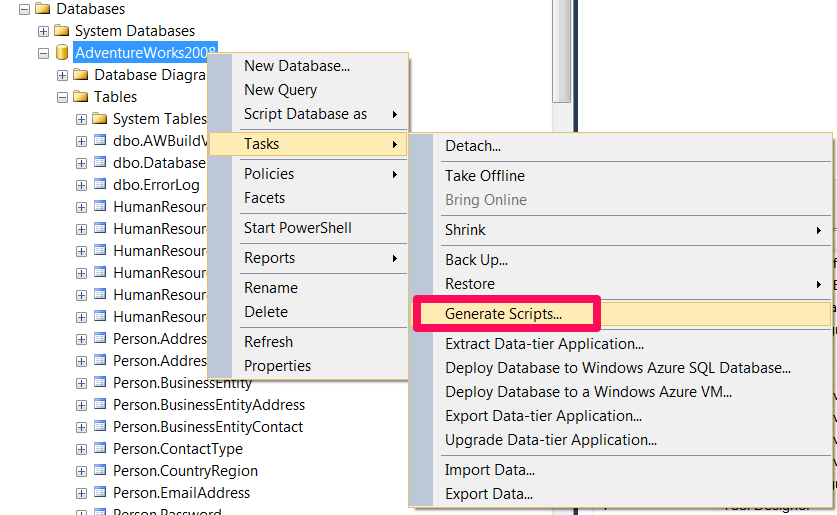Click the dbo.ErrorLog table icon

pyautogui.click(x=100, y=184)
